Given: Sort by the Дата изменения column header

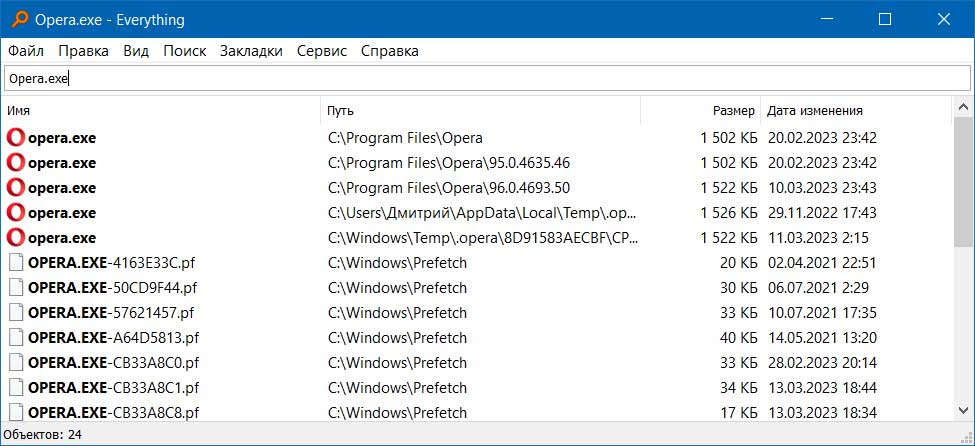Looking at the screenshot, I should click(856, 111).
